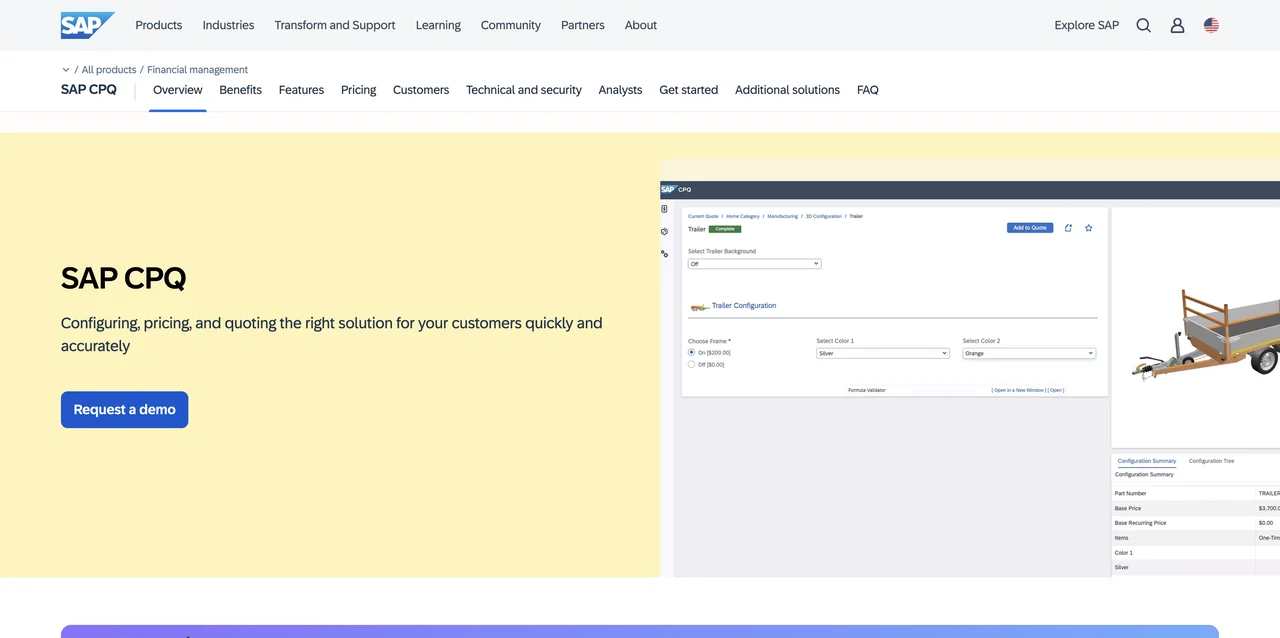This screenshot has height=638, width=1280.
Task: Expand the breadcrumb chevron before All products
Action: coord(66,70)
